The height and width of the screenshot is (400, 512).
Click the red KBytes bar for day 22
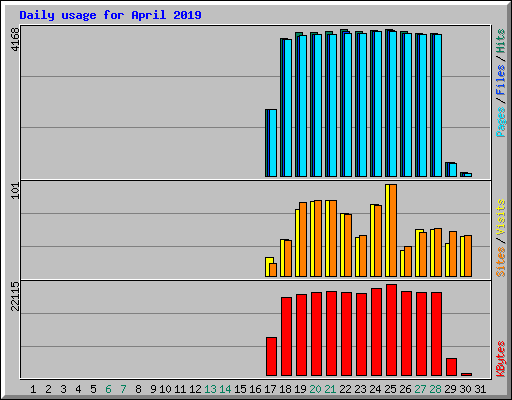346,334
